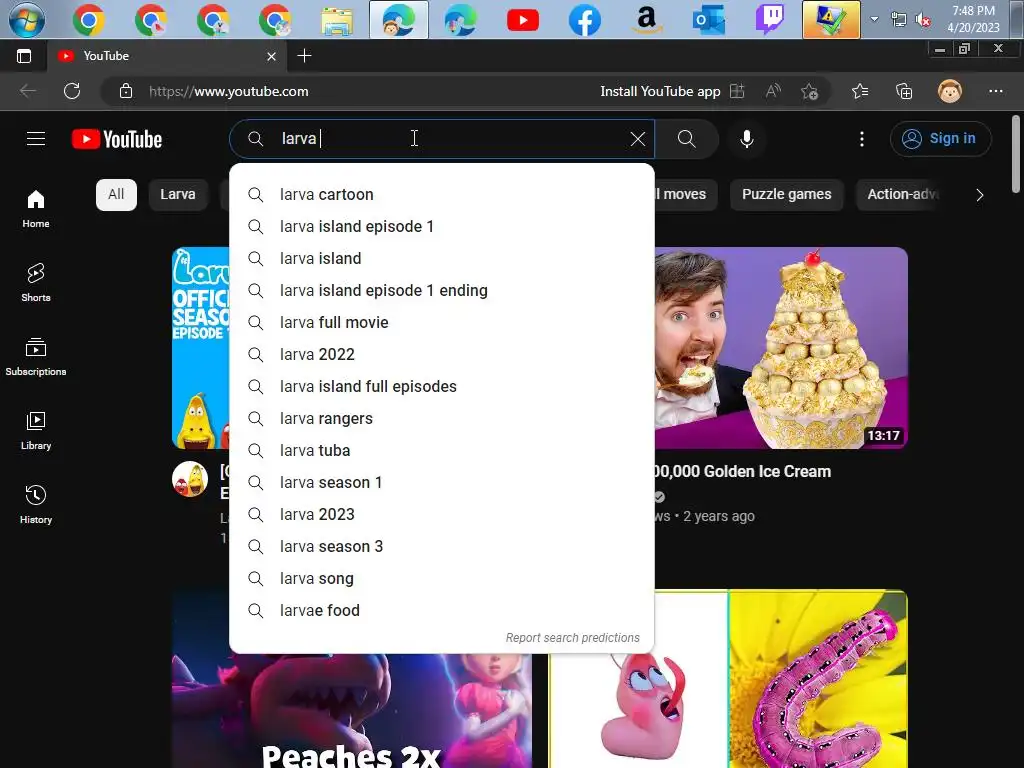Refresh the page in Edge
This screenshot has width=1024, height=768.
[72, 91]
